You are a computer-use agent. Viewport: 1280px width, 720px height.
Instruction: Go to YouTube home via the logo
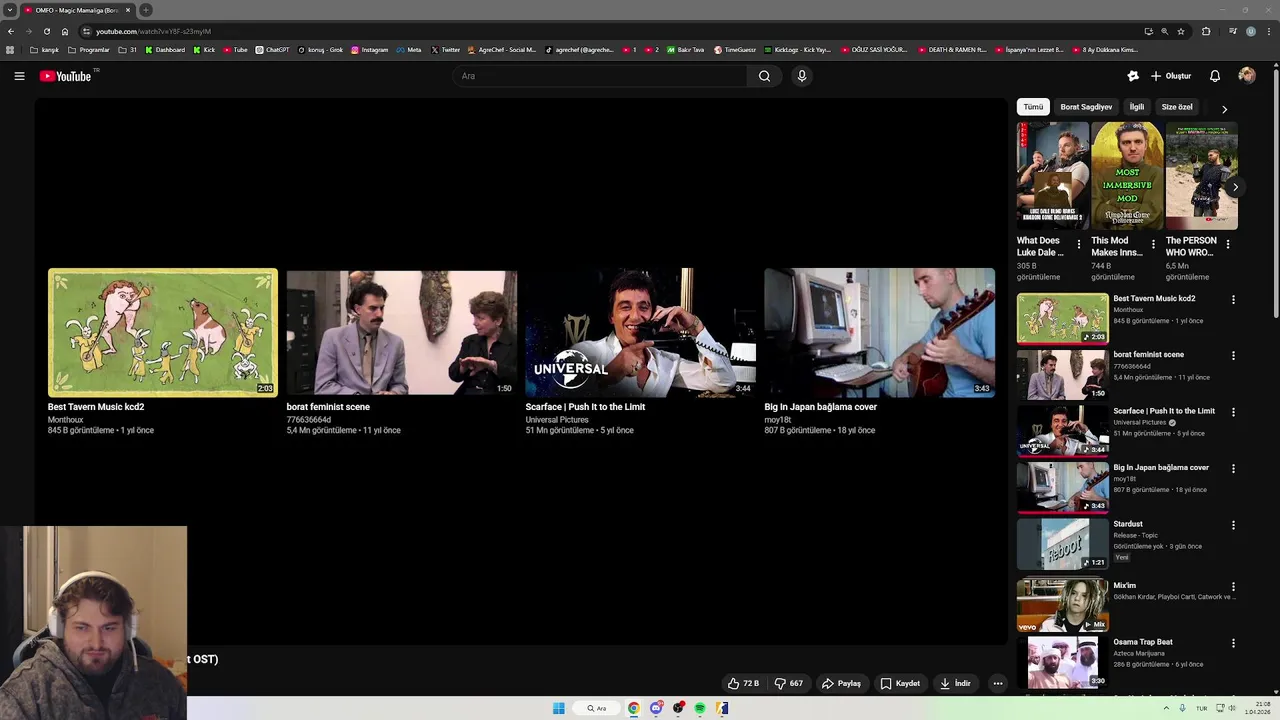click(66, 76)
